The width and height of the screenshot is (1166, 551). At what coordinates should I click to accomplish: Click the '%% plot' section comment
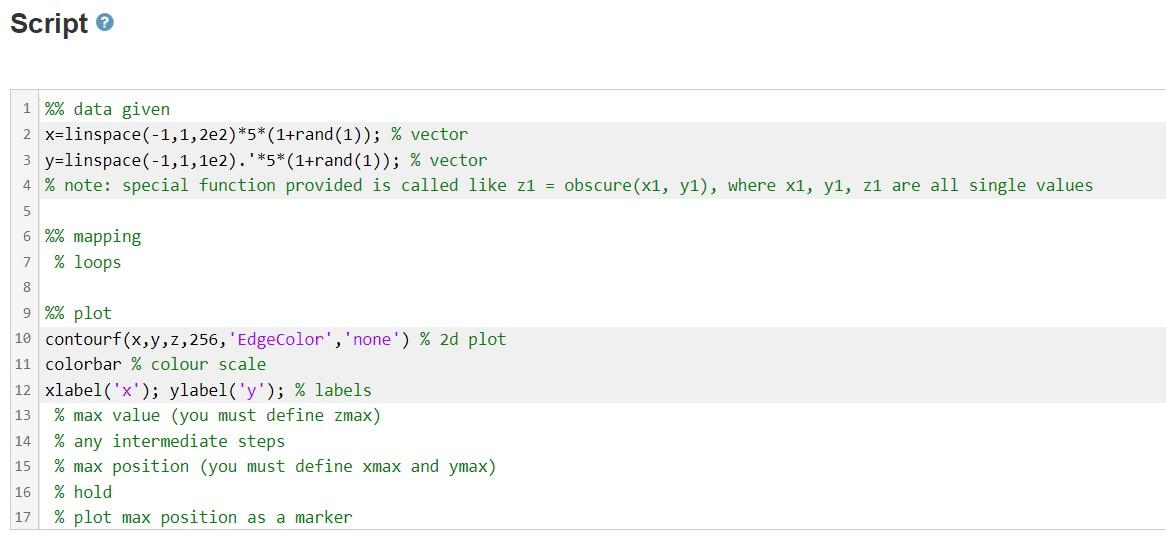(78, 313)
